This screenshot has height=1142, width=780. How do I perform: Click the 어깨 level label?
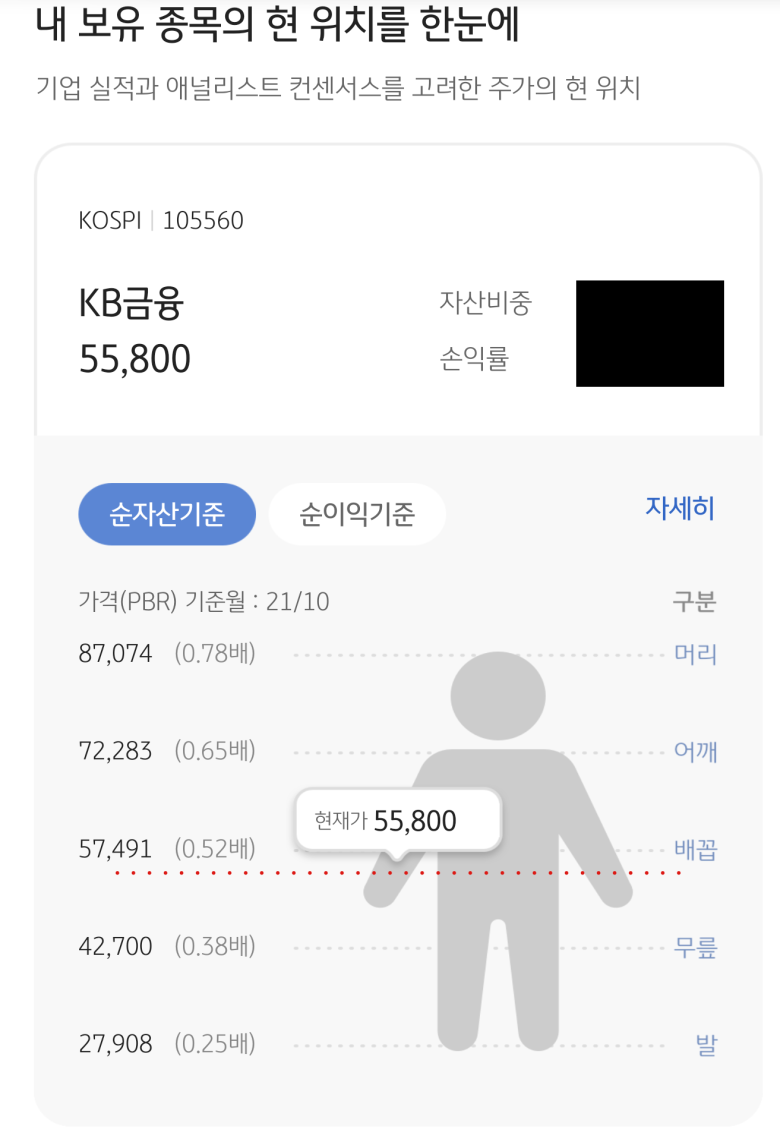[695, 751]
